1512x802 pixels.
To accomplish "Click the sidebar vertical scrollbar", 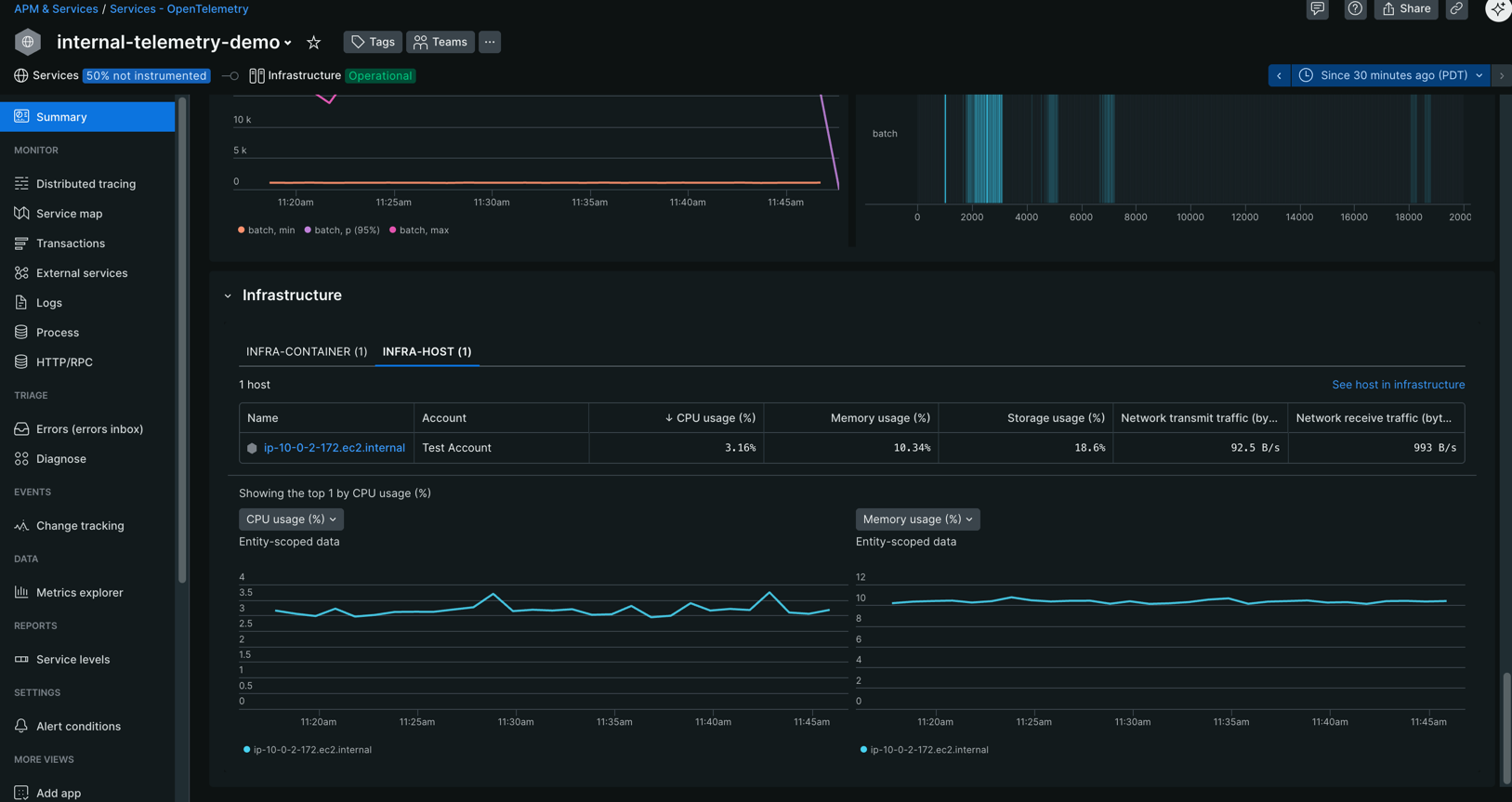I will (x=182, y=341).
